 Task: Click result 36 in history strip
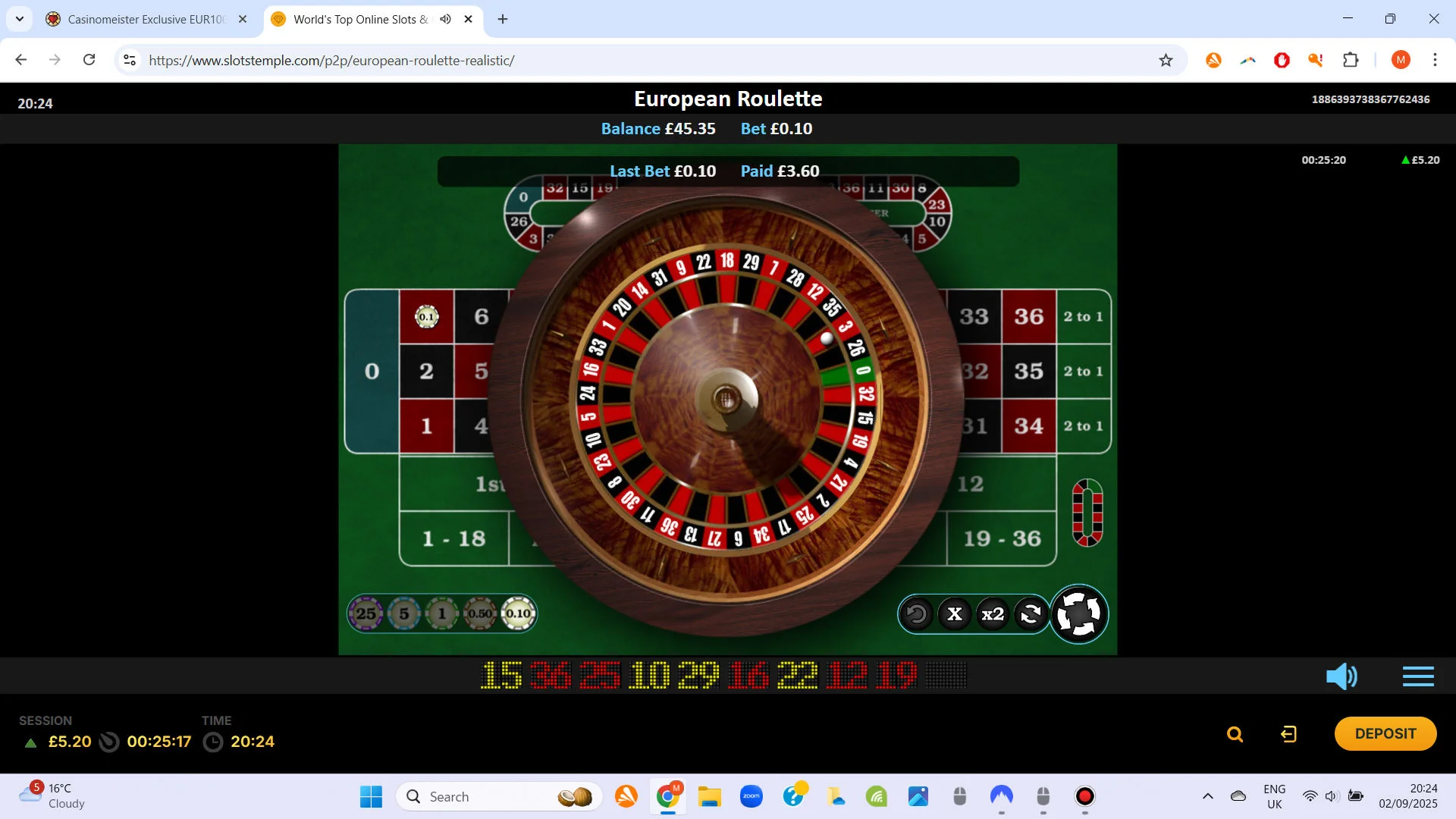click(x=551, y=676)
